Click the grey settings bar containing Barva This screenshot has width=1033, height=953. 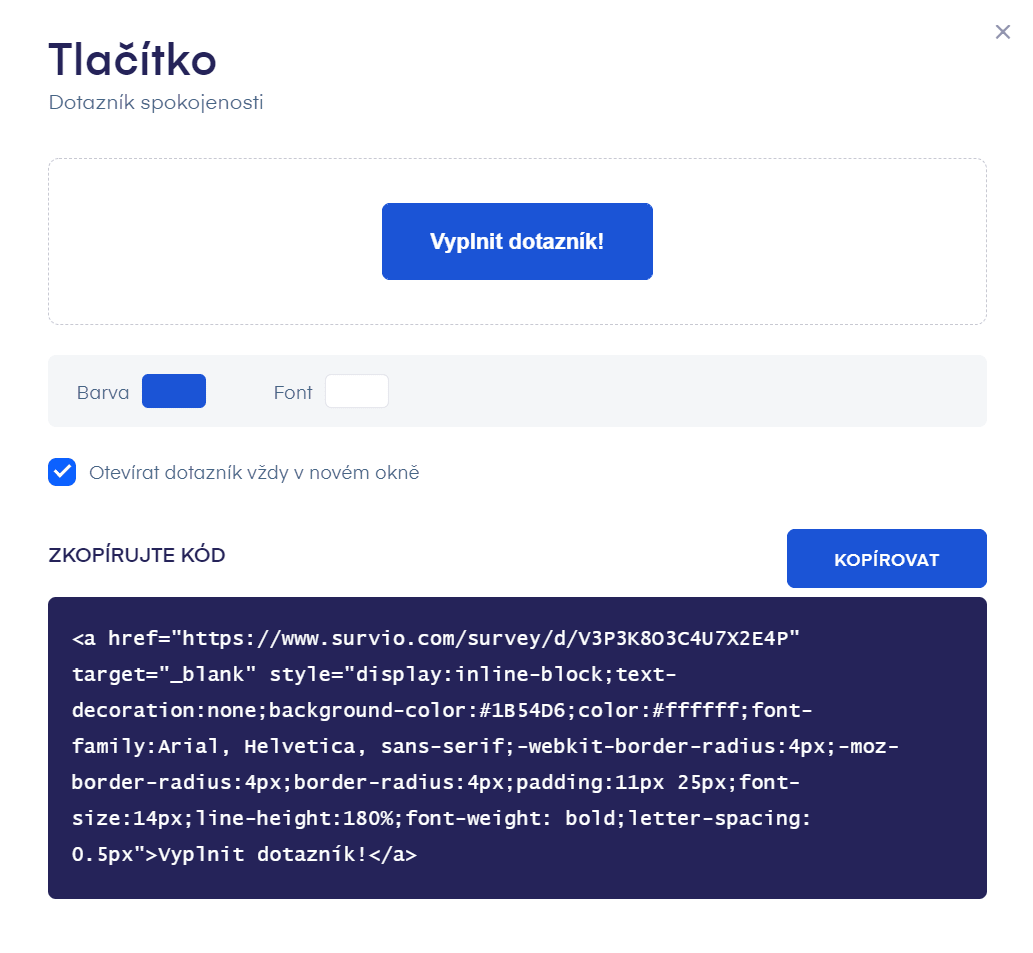click(x=600, y=391)
